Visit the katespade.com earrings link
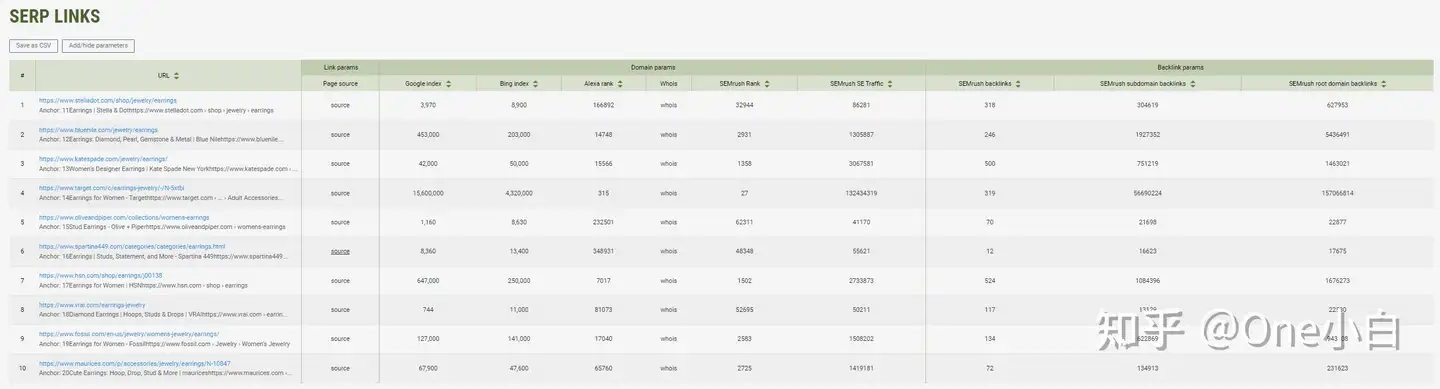 (103, 158)
